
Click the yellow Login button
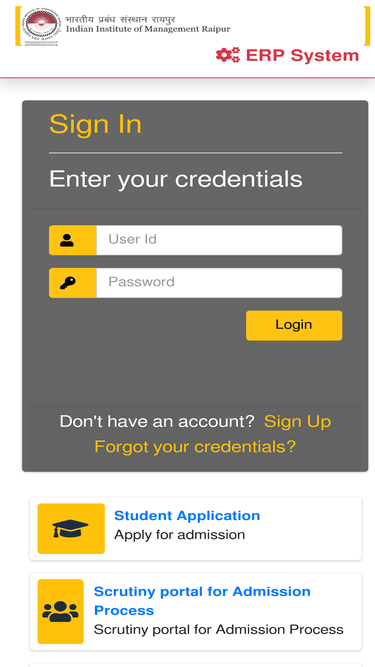294,325
